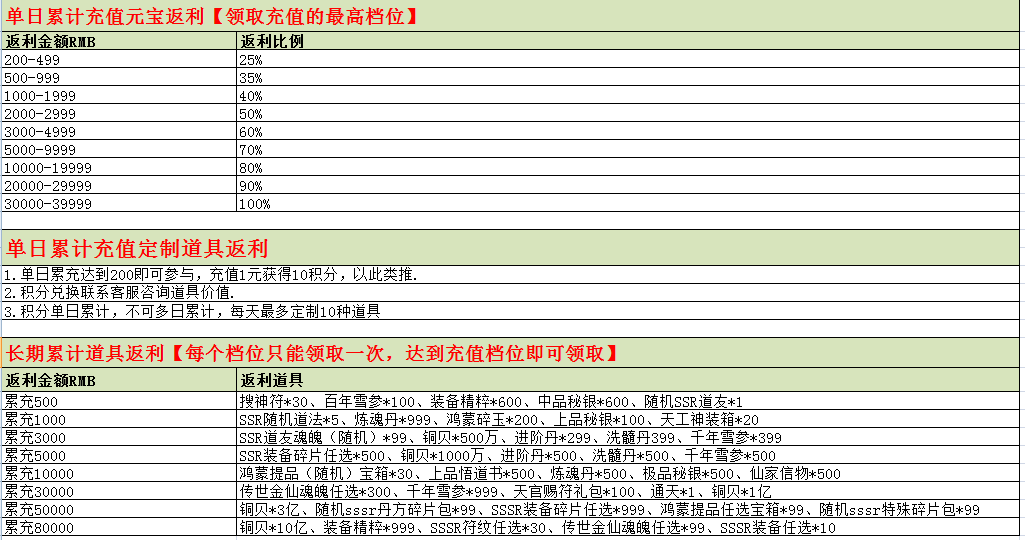Viewport: 1025px width, 540px height.
Task: Click the cell "累充80000"
Action: click(119, 527)
